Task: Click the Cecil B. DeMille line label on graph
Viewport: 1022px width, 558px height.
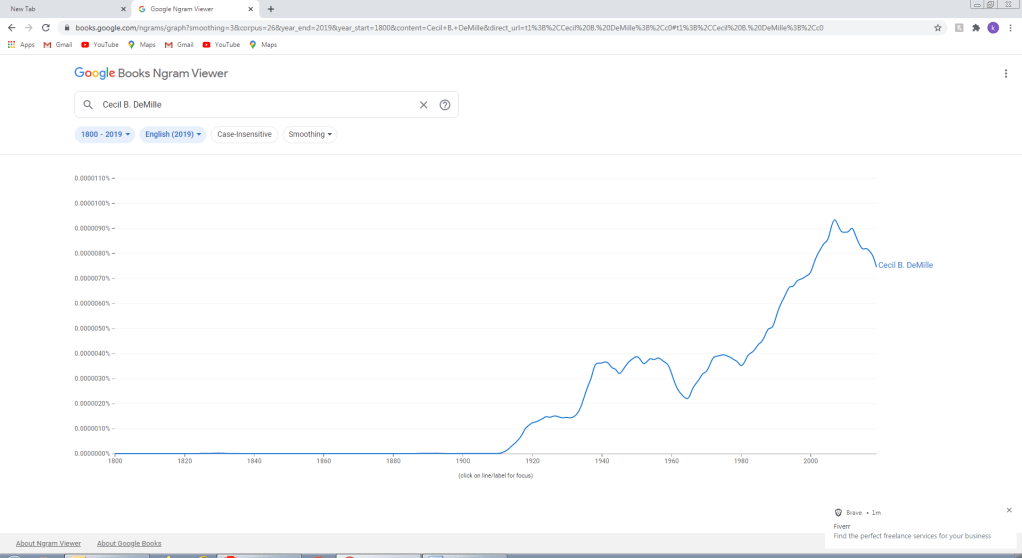Action: point(905,265)
